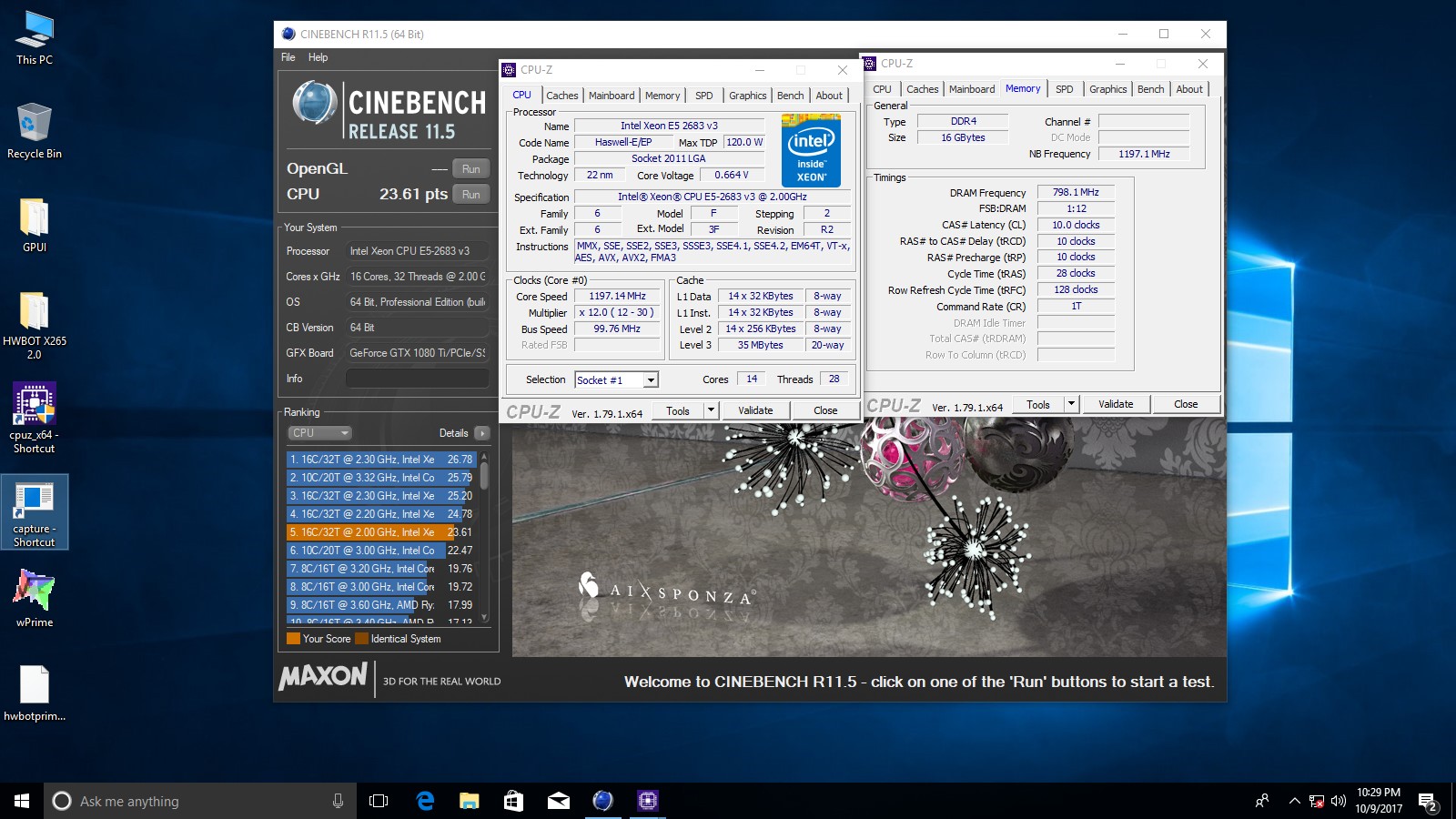Launch Microsoft Edge from taskbar
Viewport: 1456px width, 819px height.
point(425,801)
